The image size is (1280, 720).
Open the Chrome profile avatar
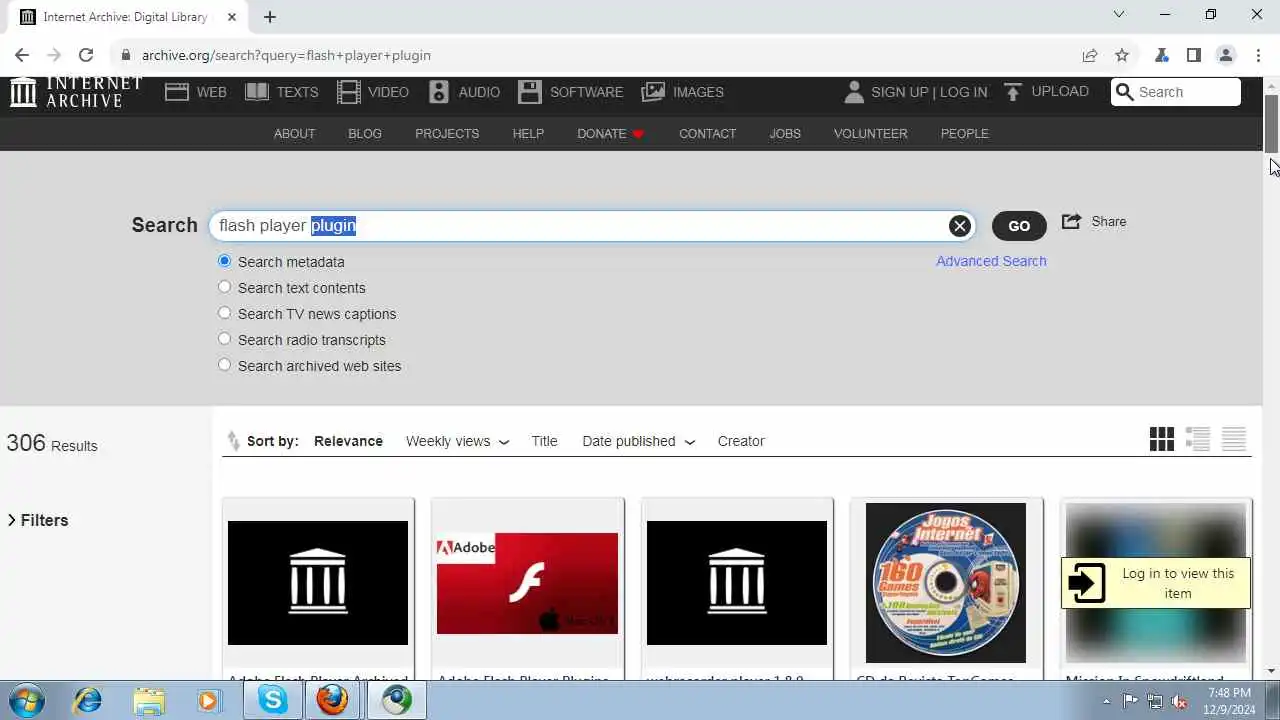[1226, 55]
